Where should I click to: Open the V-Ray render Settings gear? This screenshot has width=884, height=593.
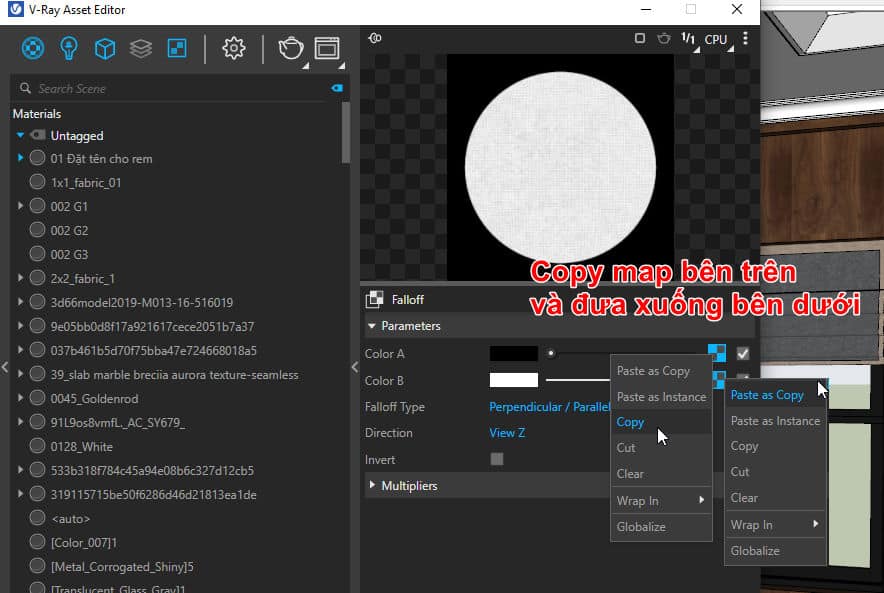point(233,48)
